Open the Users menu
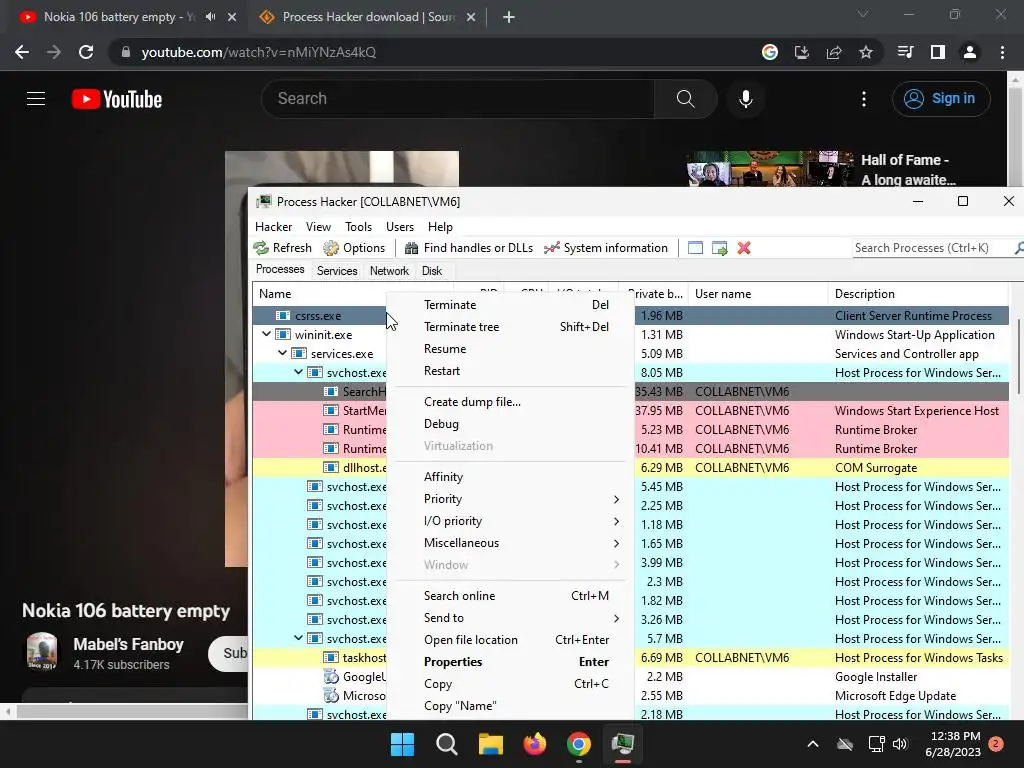This screenshot has height=768, width=1024. pyautogui.click(x=400, y=227)
